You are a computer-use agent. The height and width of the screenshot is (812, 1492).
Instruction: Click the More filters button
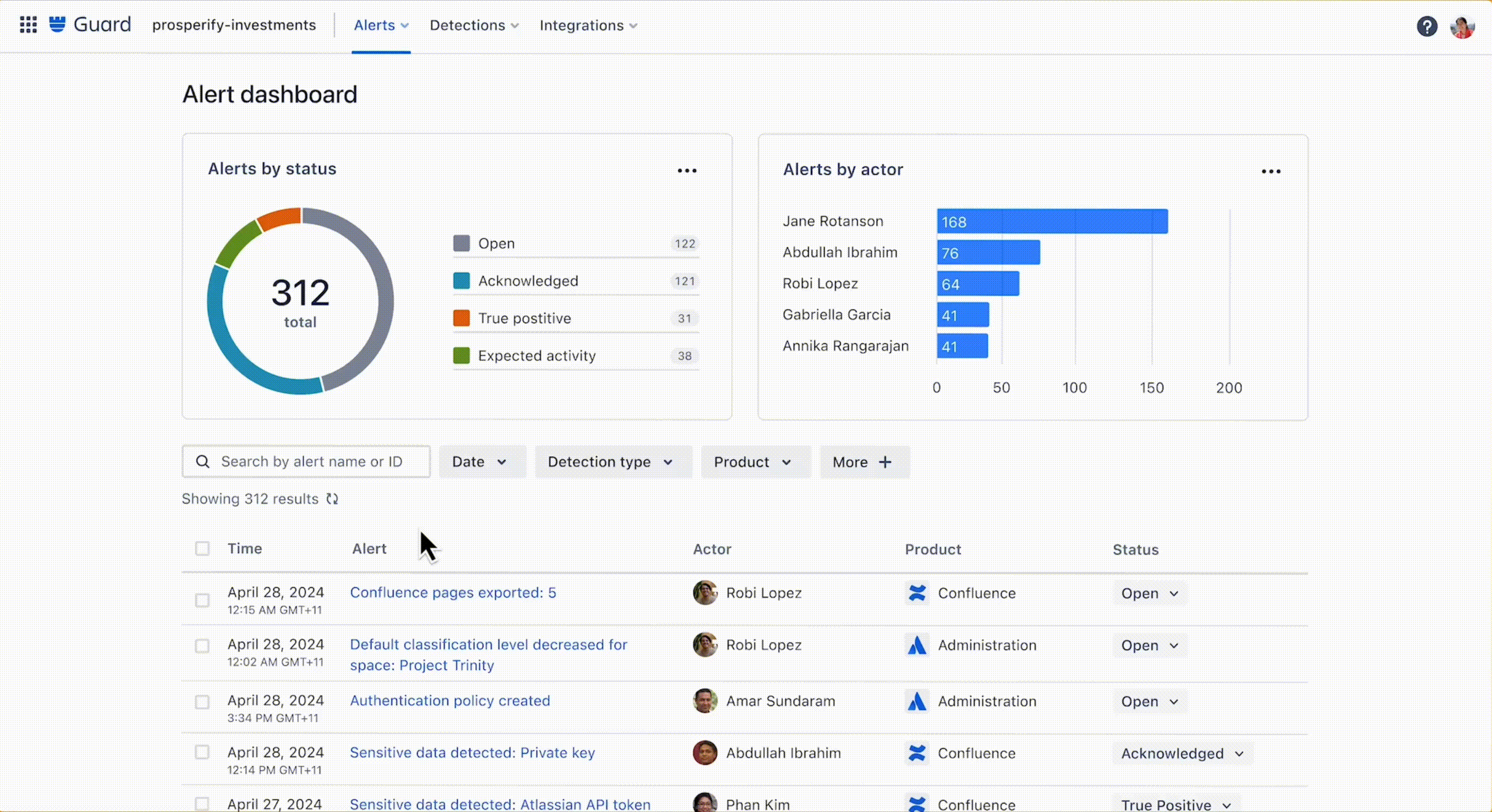click(864, 461)
